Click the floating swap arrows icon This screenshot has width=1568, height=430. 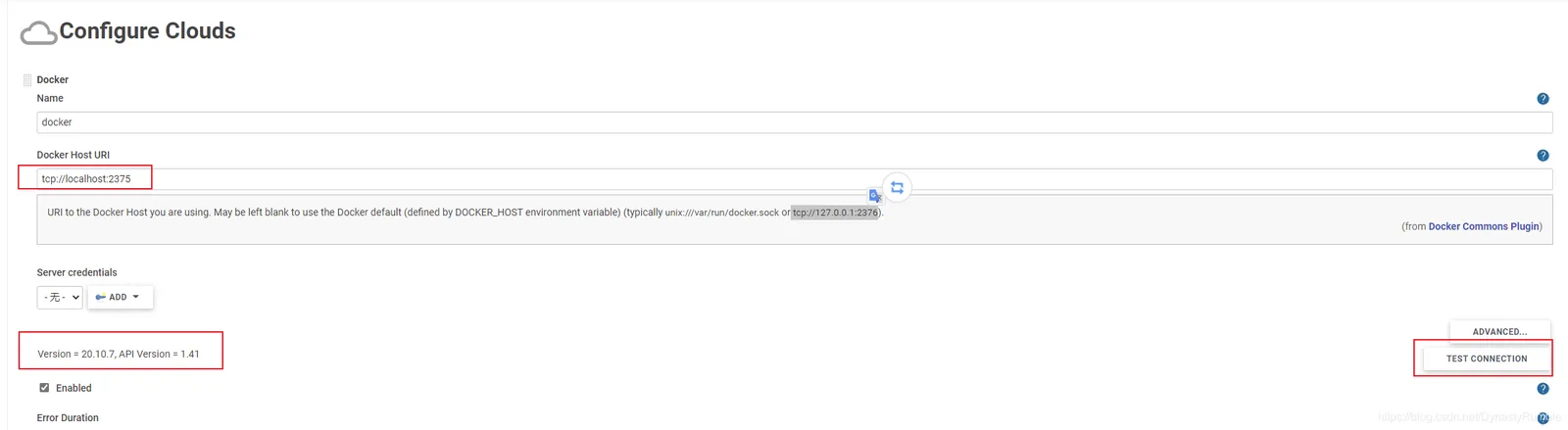[x=897, y=187]
